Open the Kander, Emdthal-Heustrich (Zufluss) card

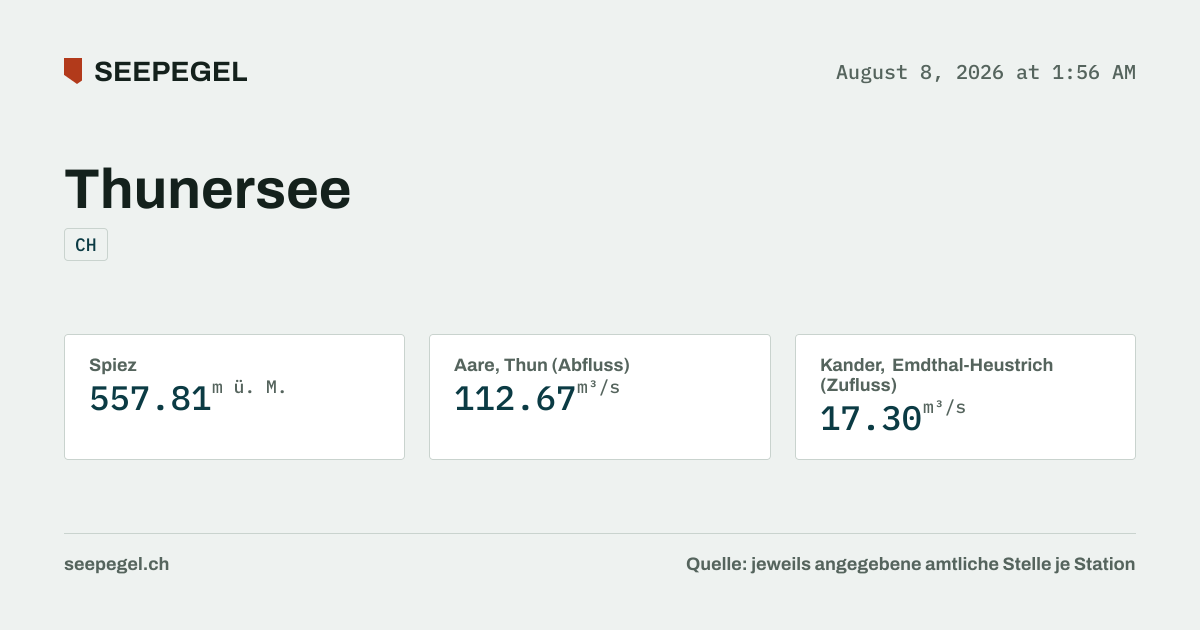965,397
